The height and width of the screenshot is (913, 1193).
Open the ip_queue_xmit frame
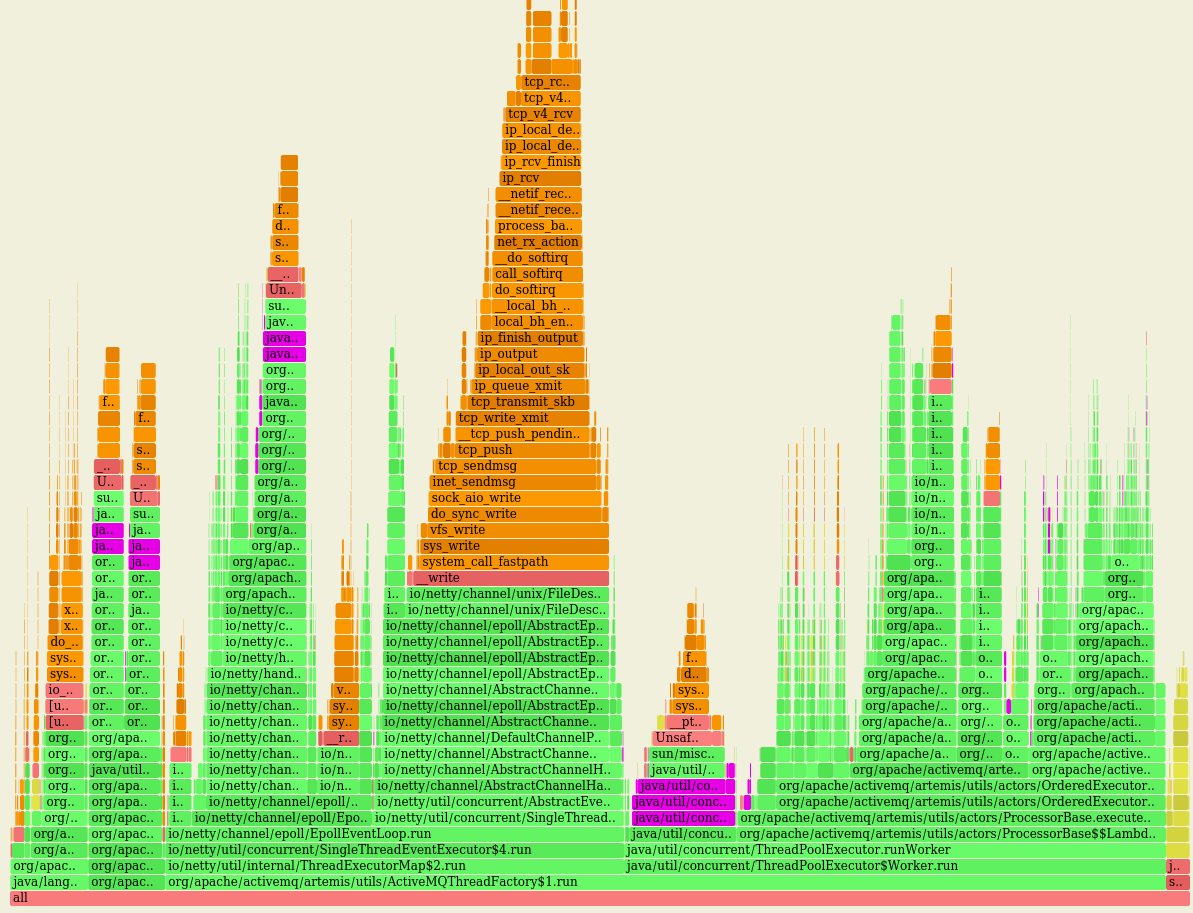pyautogui.click(x=530, y=387)
